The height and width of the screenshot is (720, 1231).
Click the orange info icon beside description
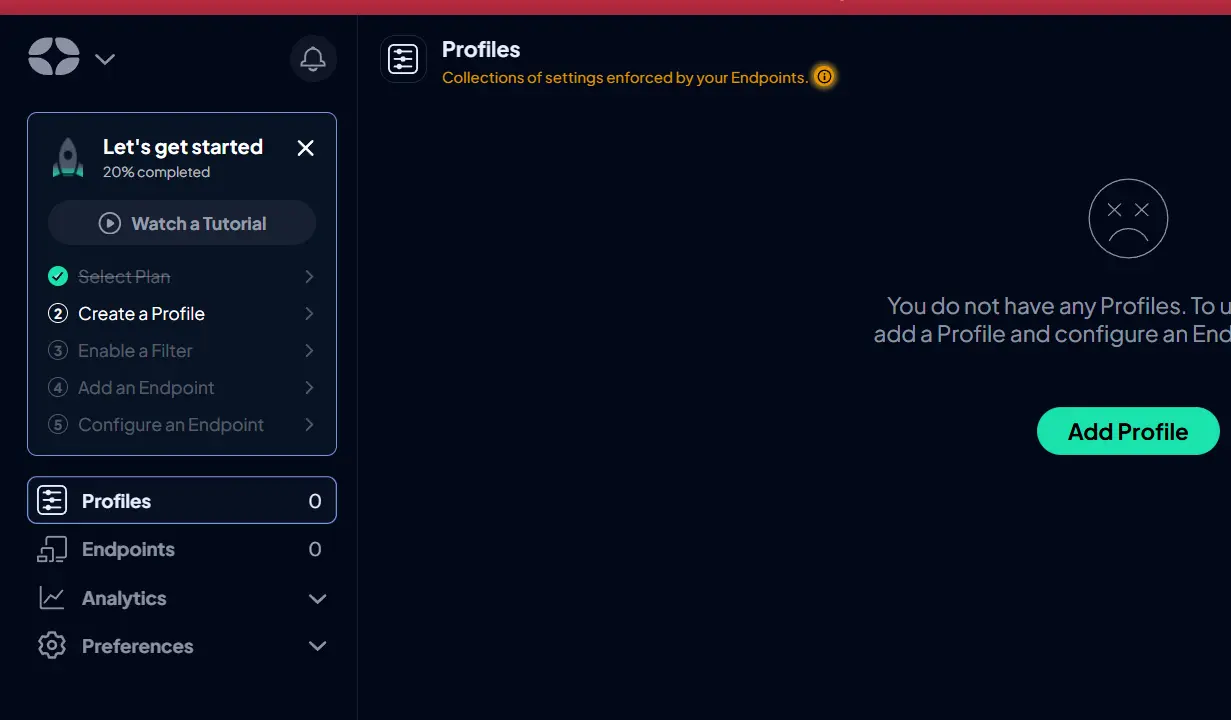click(824, 77)
